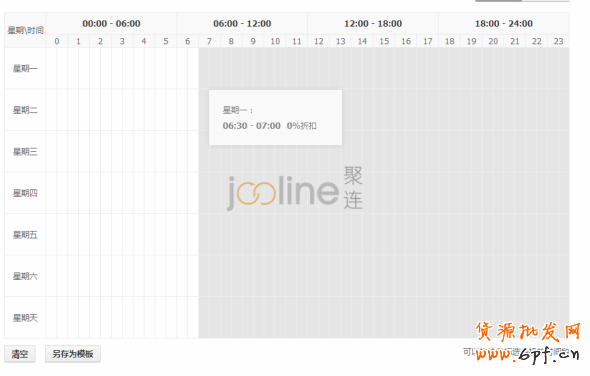Click the 星期天 cell at hour 20
This screenshot has width=590, height=376.
493,318
